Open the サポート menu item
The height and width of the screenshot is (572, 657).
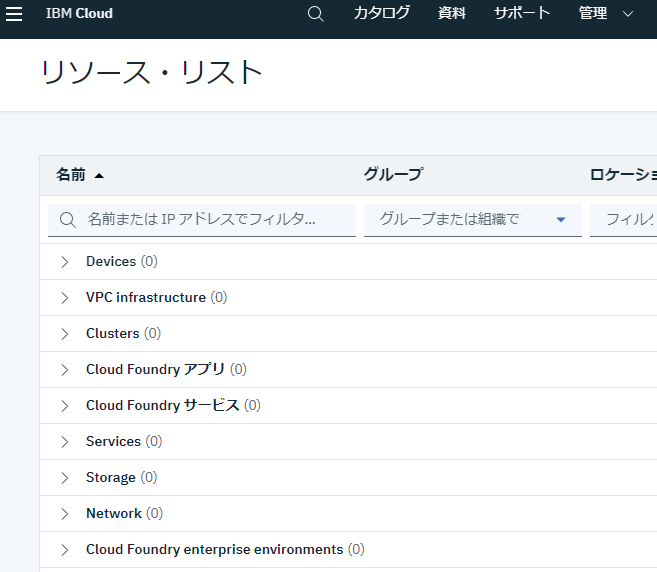(x=522, y=13)
